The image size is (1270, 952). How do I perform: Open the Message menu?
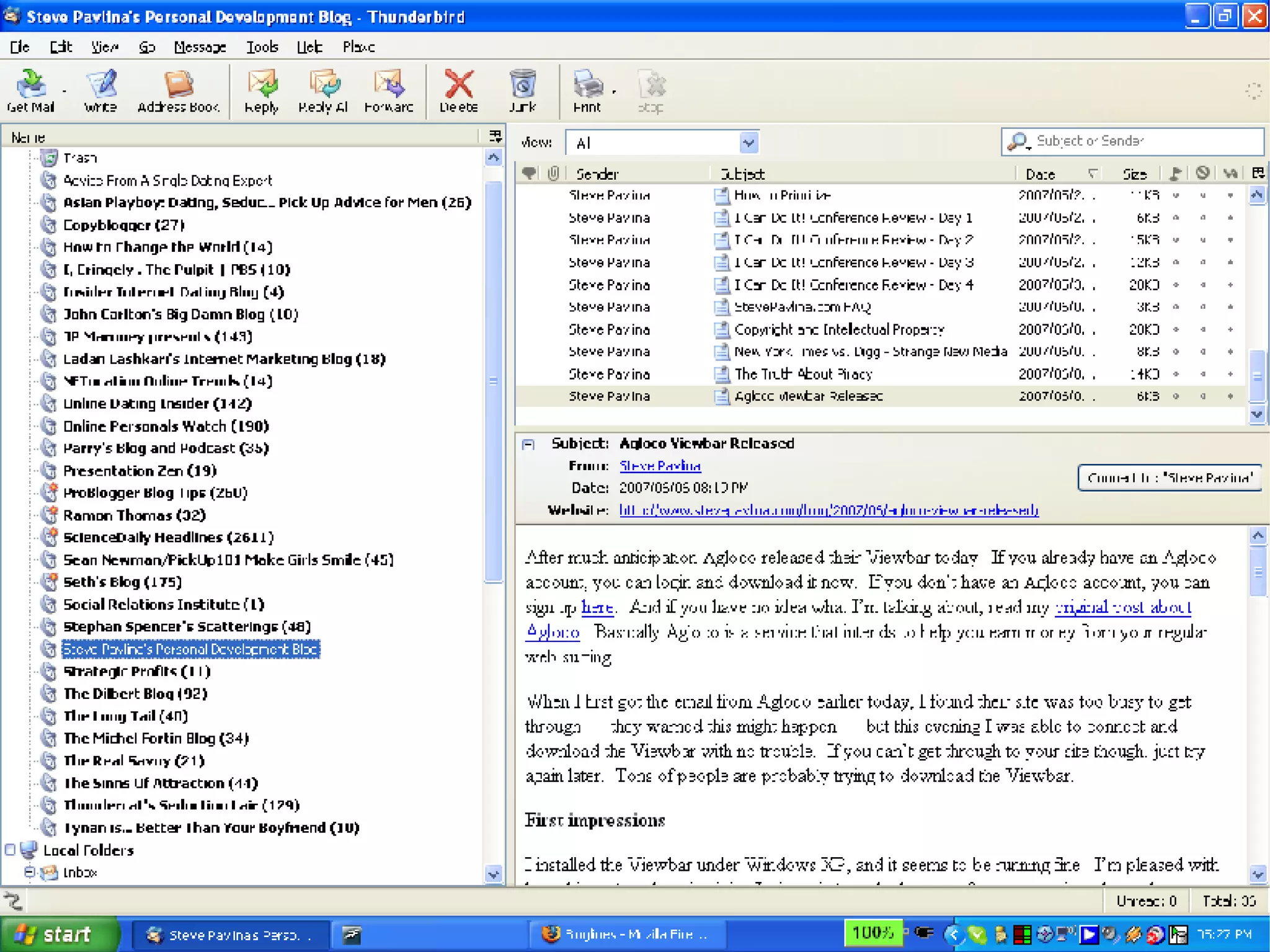click(200, 47)
